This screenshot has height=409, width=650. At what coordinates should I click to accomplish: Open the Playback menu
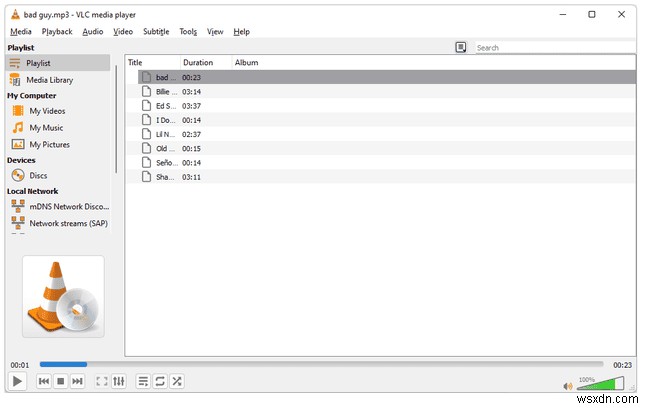[57, 31]
